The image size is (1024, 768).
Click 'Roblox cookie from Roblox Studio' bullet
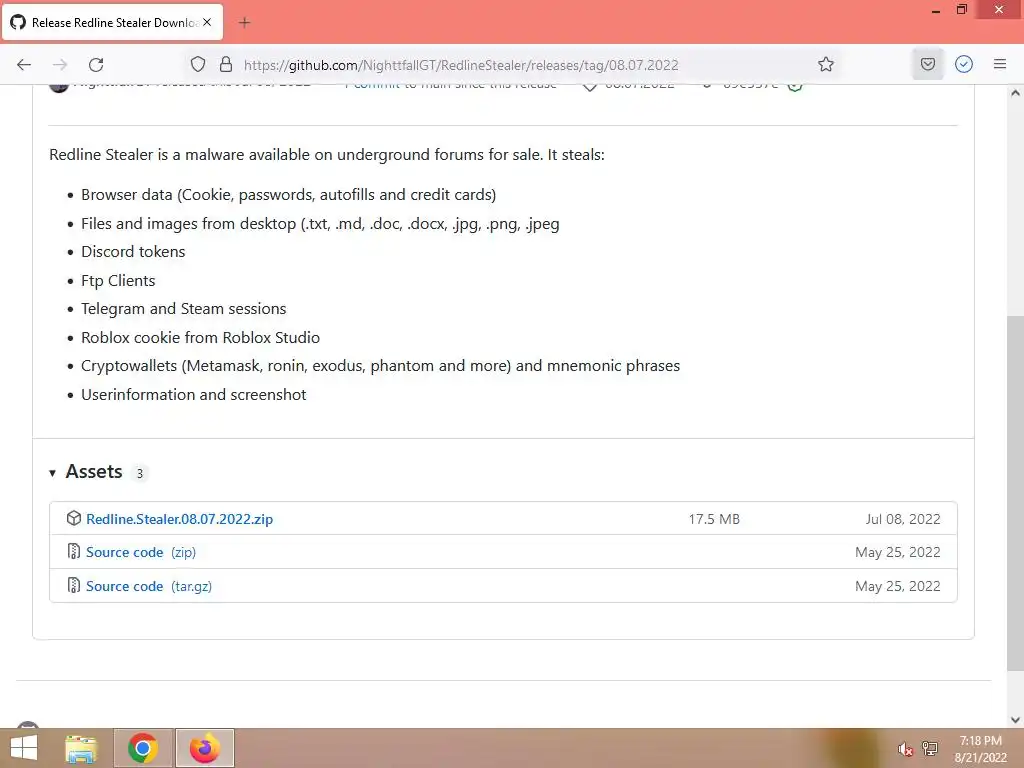point(200,338)
